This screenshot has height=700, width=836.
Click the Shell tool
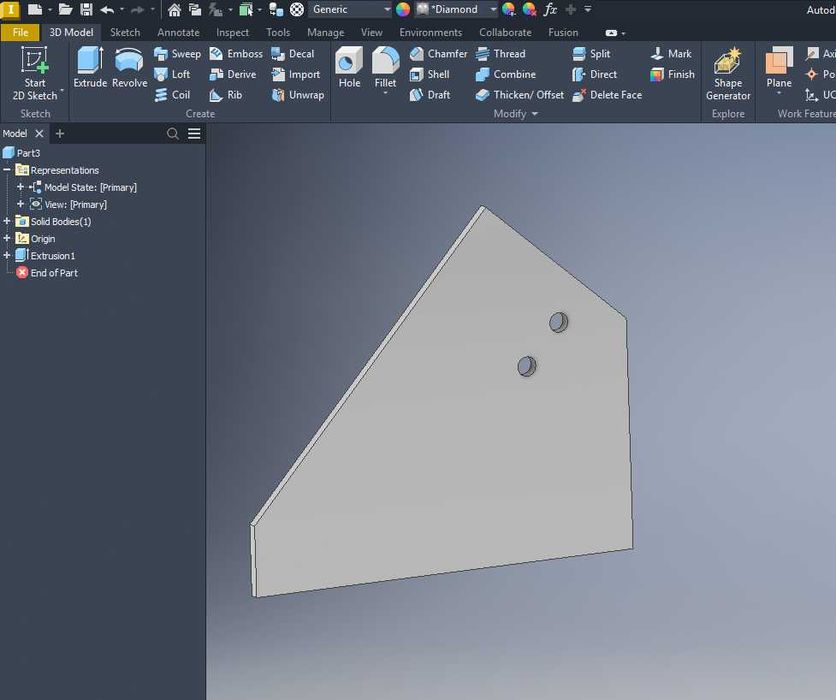click(x=430, y=75)
